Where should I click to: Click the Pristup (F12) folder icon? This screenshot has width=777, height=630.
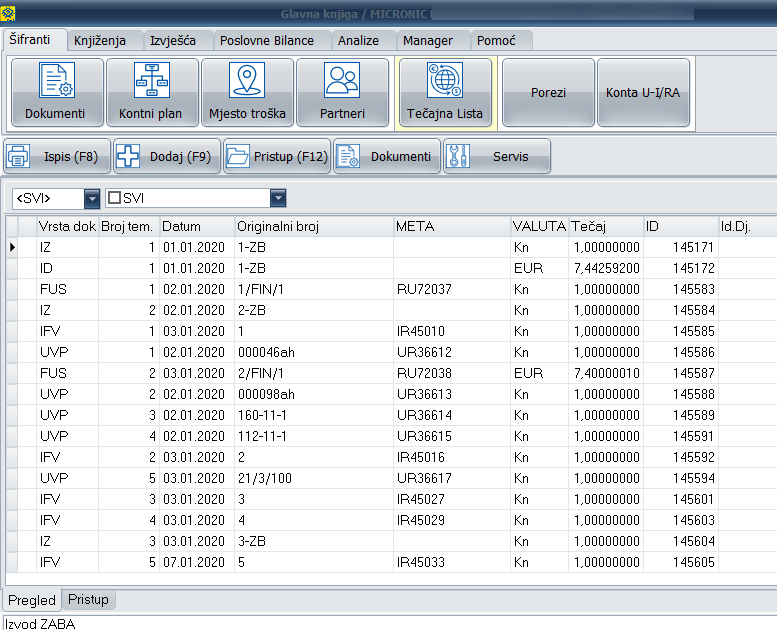238,156
